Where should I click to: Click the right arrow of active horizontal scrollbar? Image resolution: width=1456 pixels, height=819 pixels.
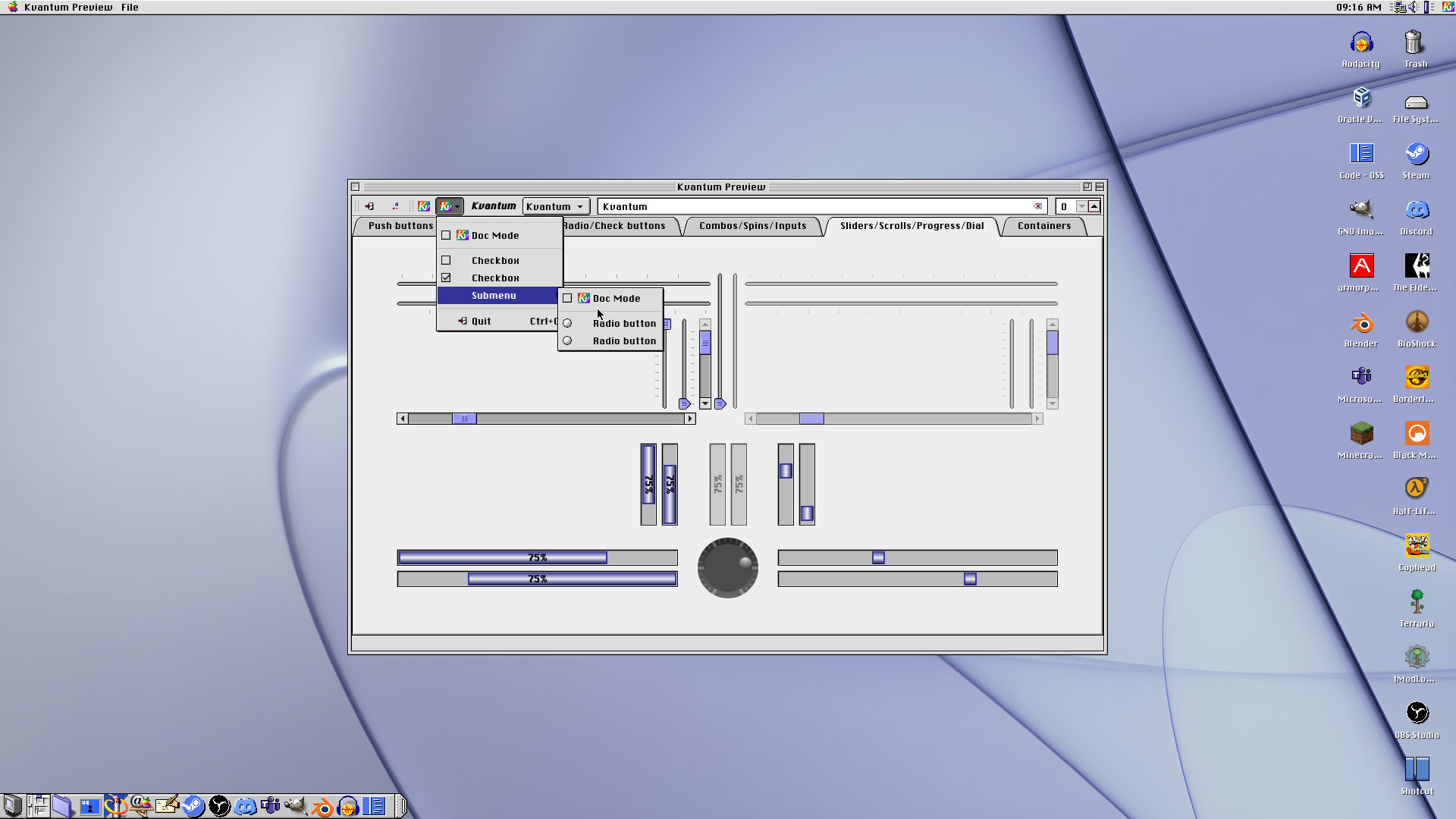689,419
